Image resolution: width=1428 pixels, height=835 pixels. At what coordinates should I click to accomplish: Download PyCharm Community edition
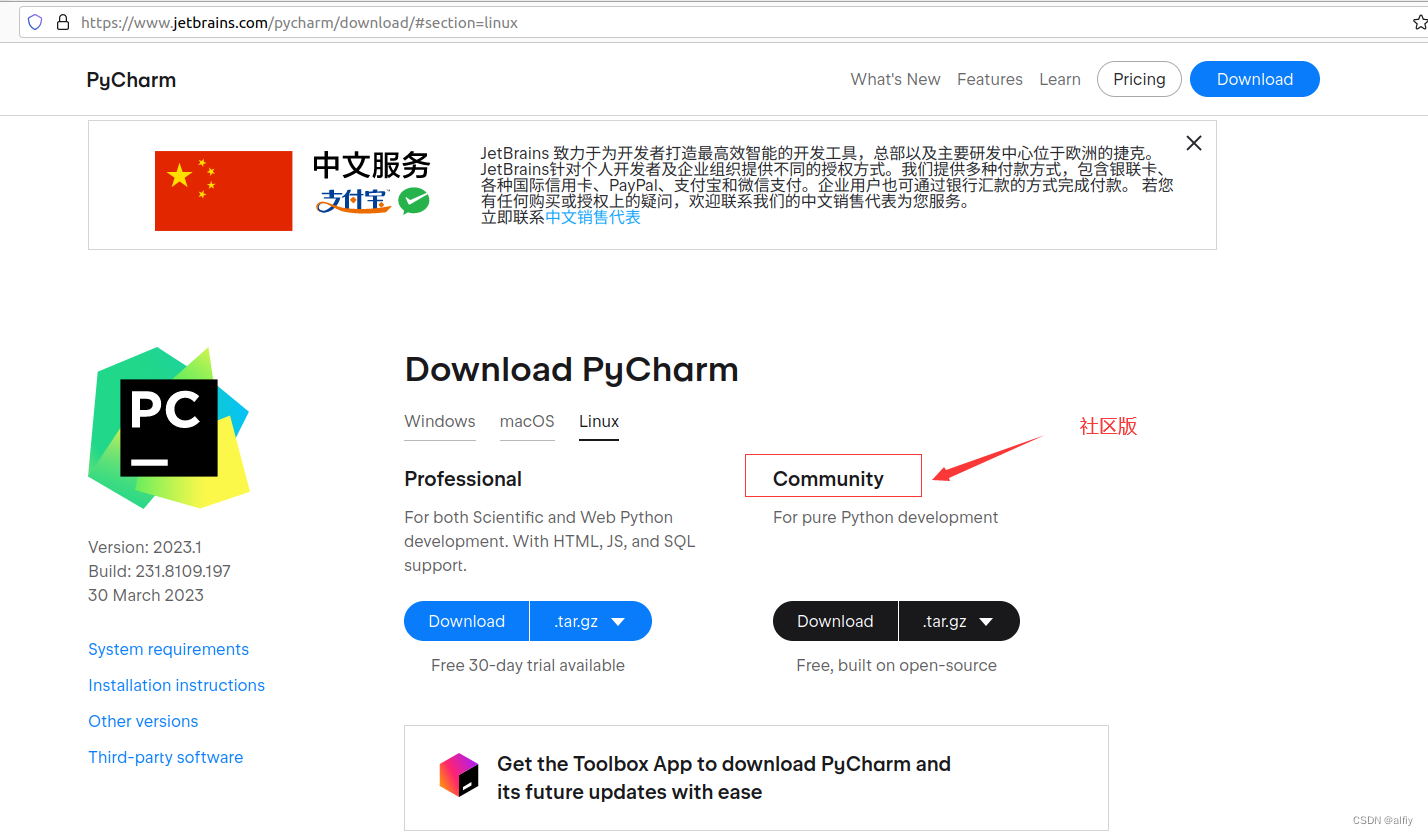(x=835, y=621)
